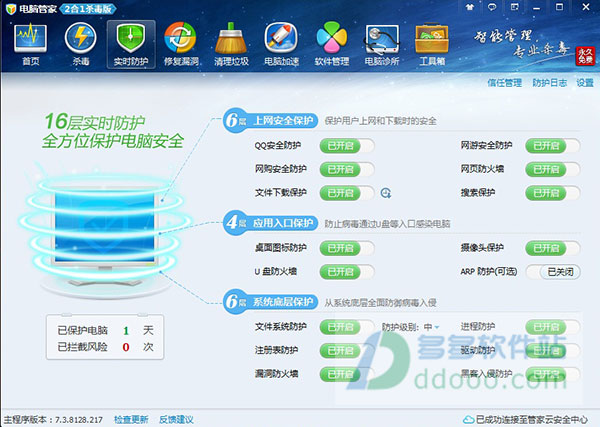This screenshot has width=600, height=427.
Task: Open the 软件管理 colorful clover icon
Action: point(331,44)
